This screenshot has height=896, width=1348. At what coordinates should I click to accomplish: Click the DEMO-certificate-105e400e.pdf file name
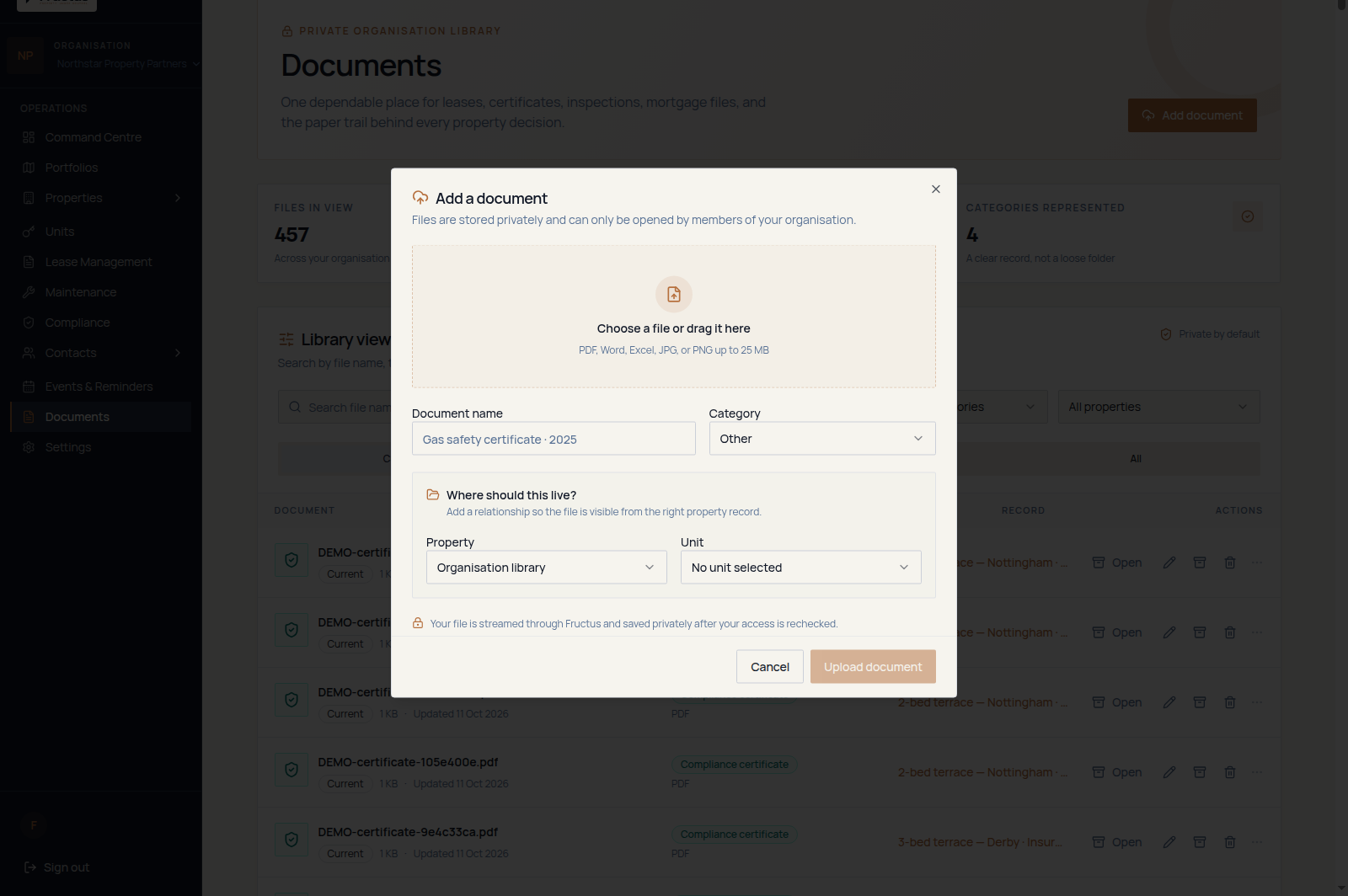click(408, 762)
